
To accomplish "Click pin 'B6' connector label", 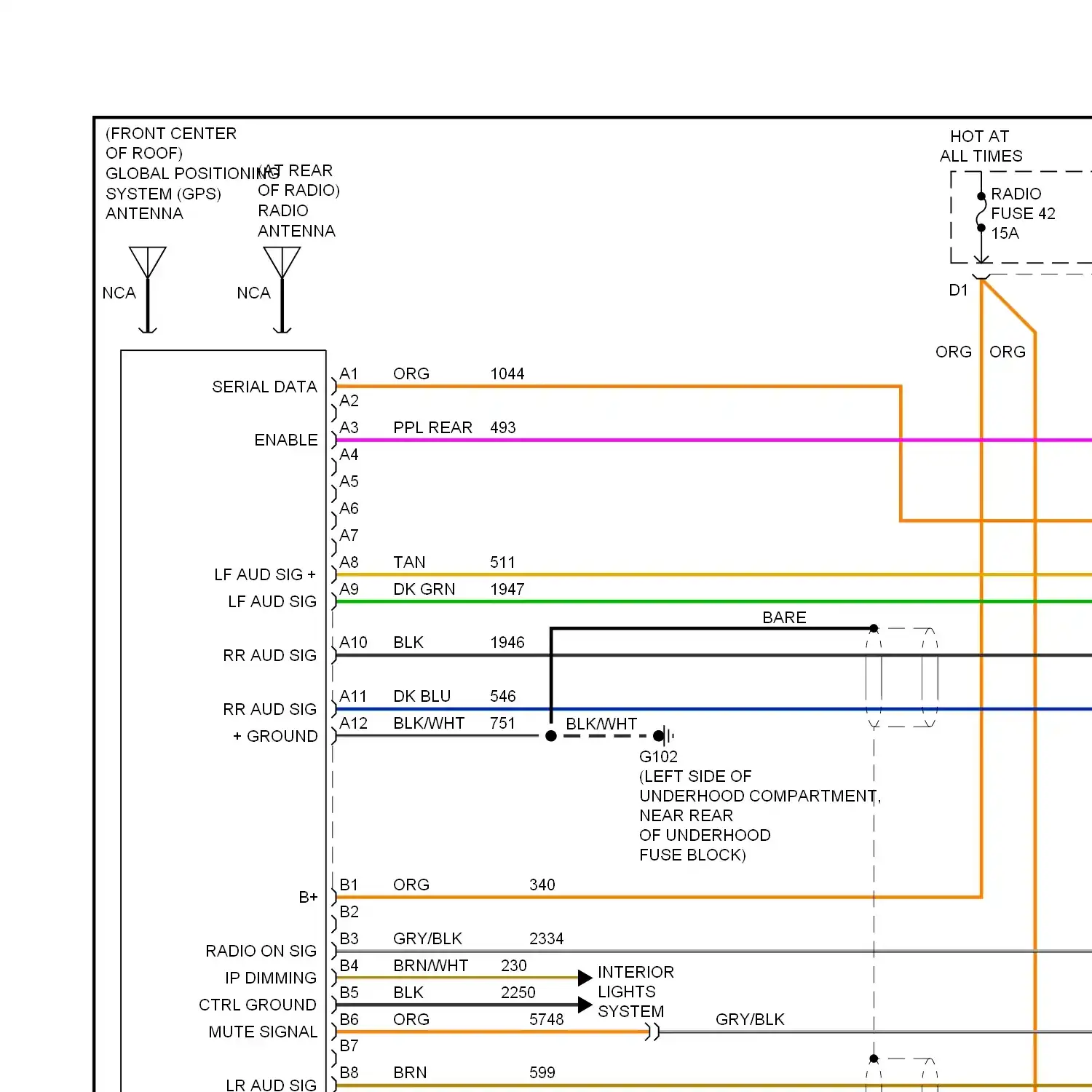I will pos(349,1019).
